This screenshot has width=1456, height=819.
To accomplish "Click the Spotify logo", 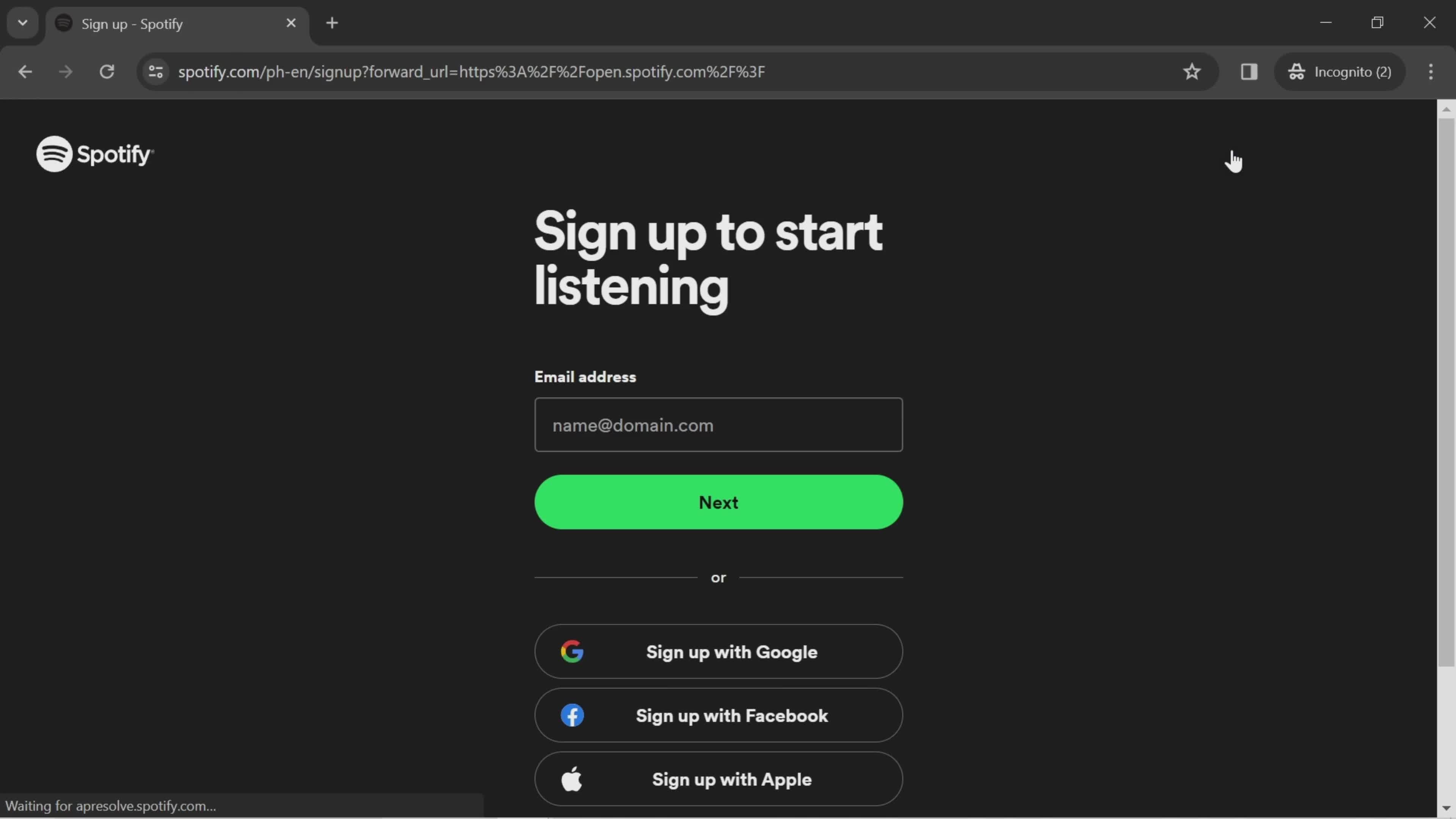I will [95, 154].
